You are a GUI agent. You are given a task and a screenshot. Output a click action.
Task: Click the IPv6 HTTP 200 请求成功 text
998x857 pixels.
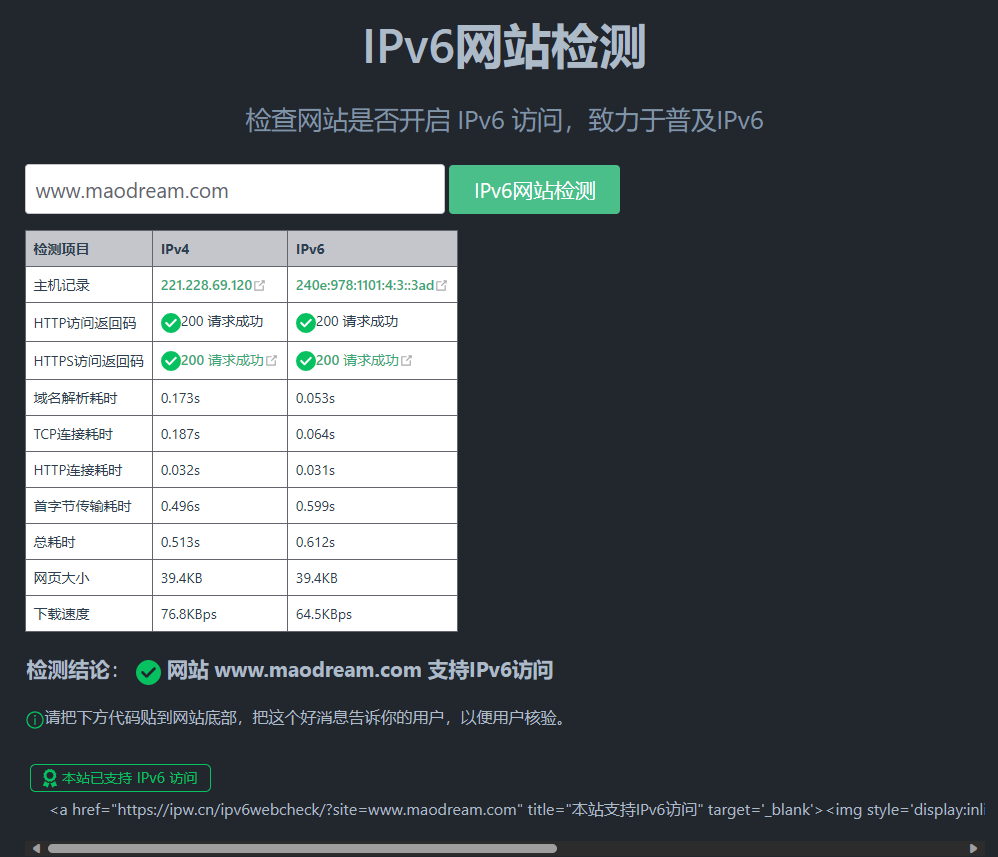357,322
